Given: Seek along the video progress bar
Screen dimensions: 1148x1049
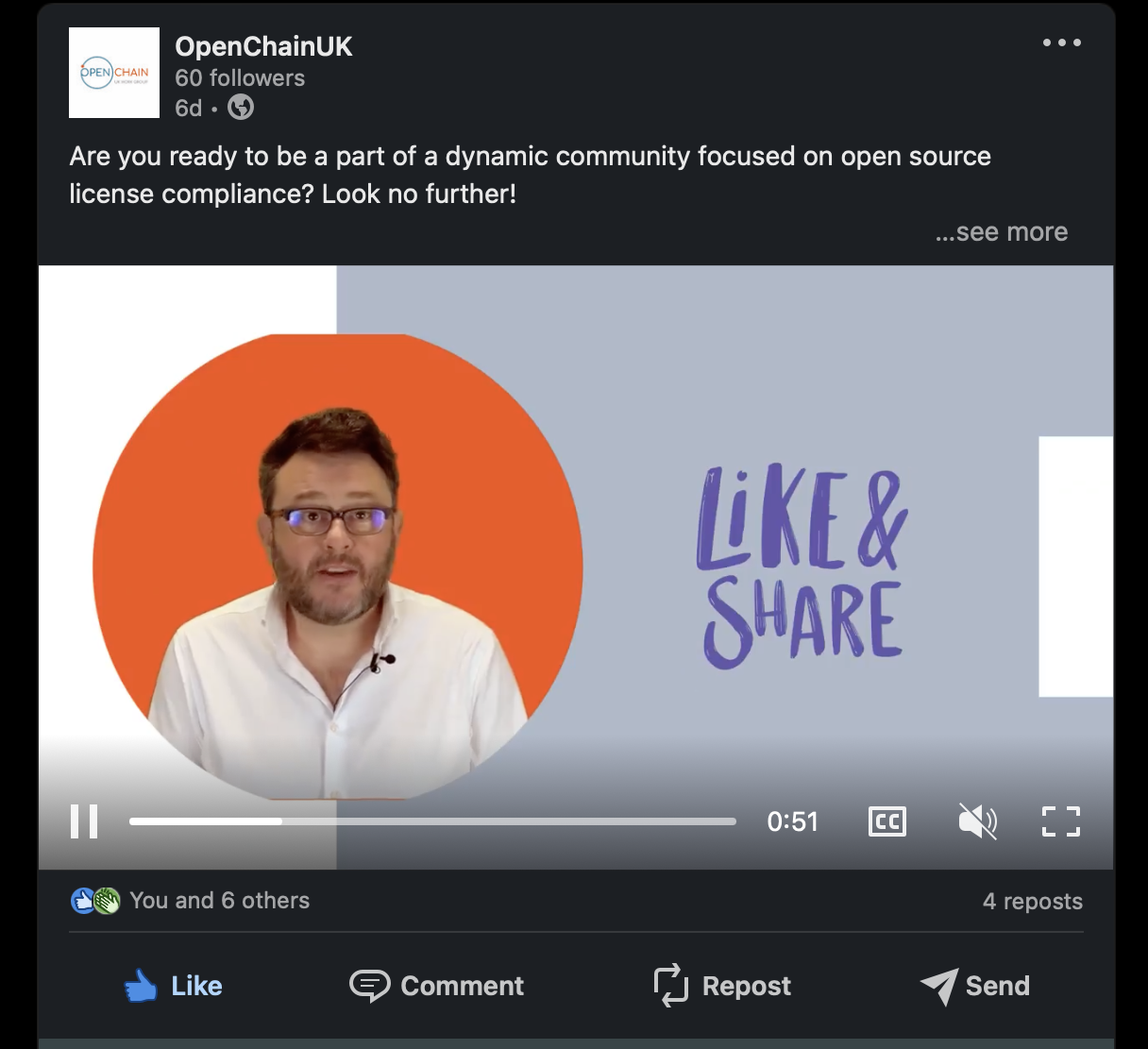Looking at the screenshot, I should 432,821.
